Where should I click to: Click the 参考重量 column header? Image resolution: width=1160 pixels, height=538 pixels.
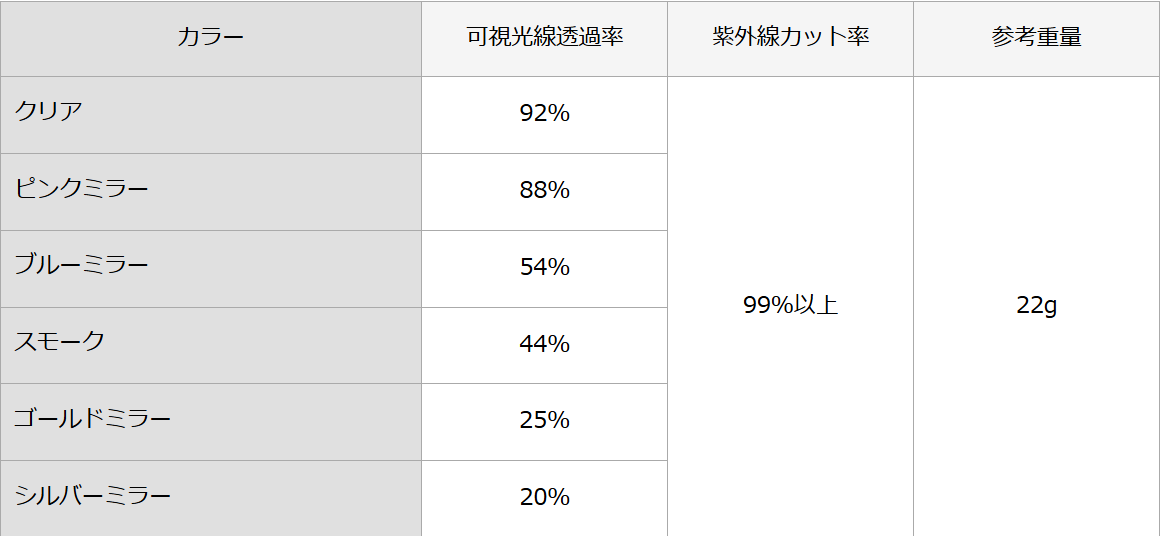(x=1036, y=38)
